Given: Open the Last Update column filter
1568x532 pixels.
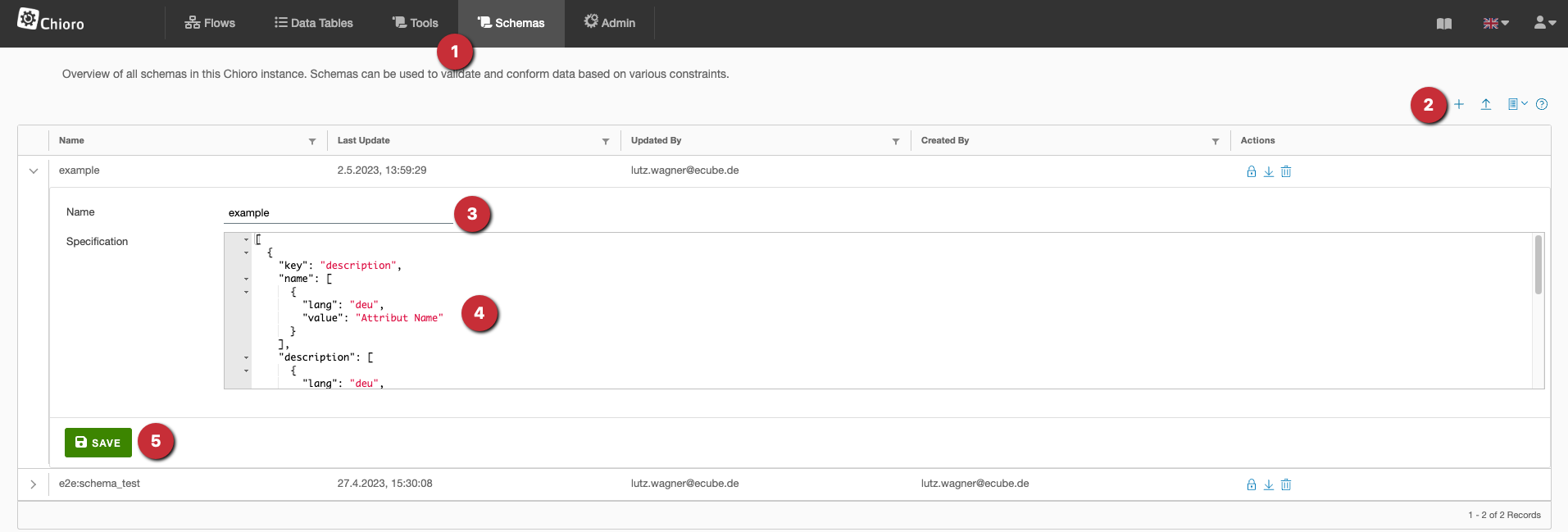Looking at the screenshot, I should coord(606,142).
